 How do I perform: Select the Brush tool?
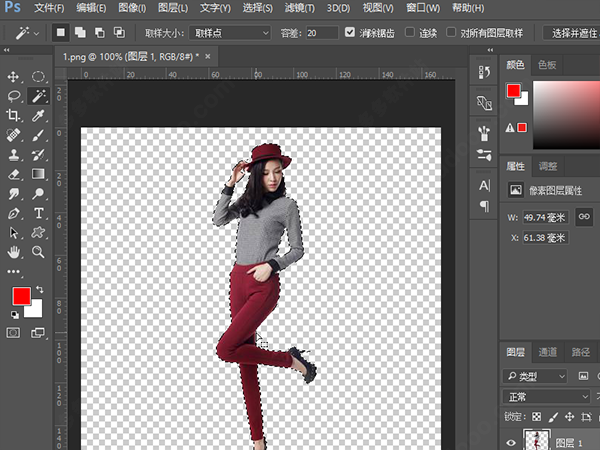click(x=38, y=135)
